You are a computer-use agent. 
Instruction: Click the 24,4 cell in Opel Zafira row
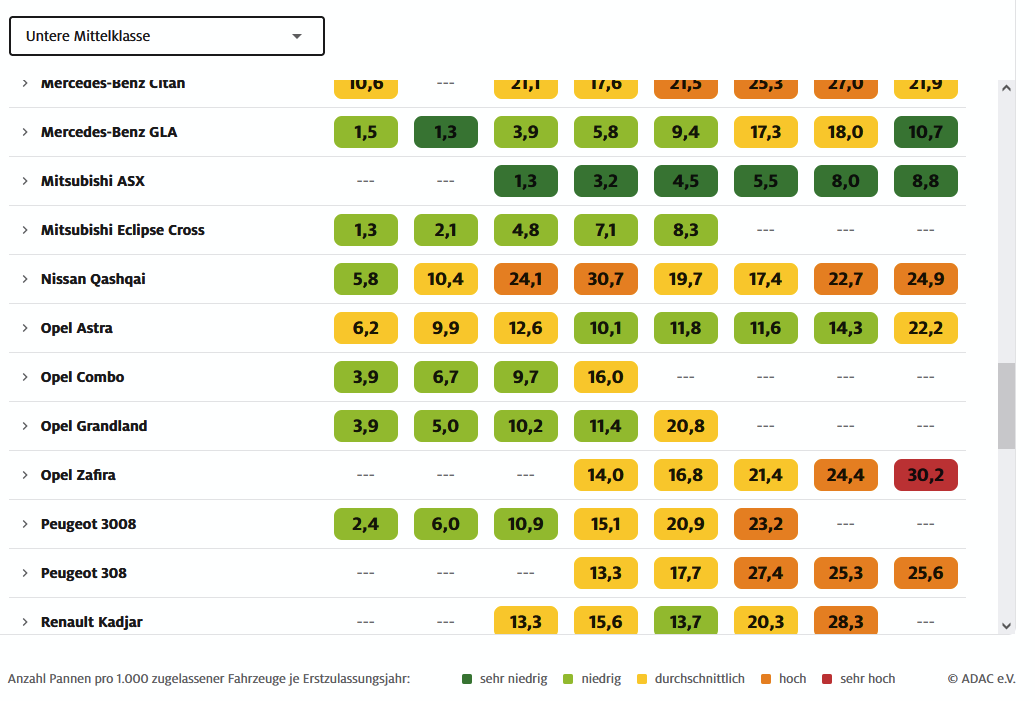846,475
